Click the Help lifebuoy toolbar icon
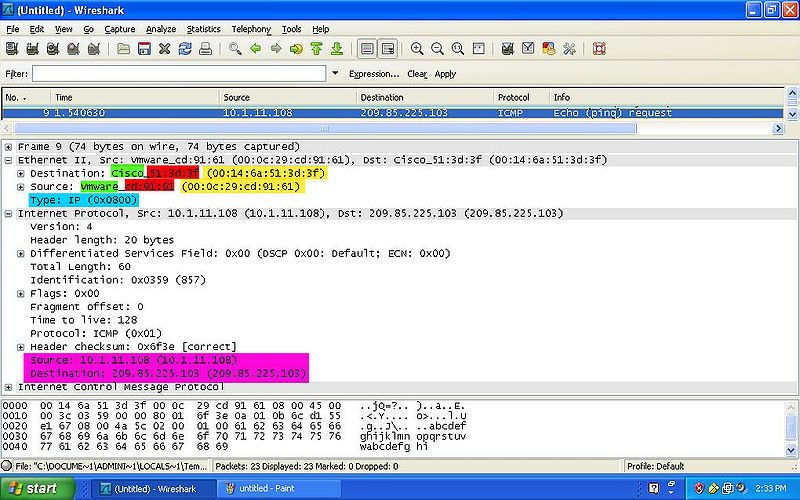800x500 pixels. pyautogui.click(x=600, y=48)
